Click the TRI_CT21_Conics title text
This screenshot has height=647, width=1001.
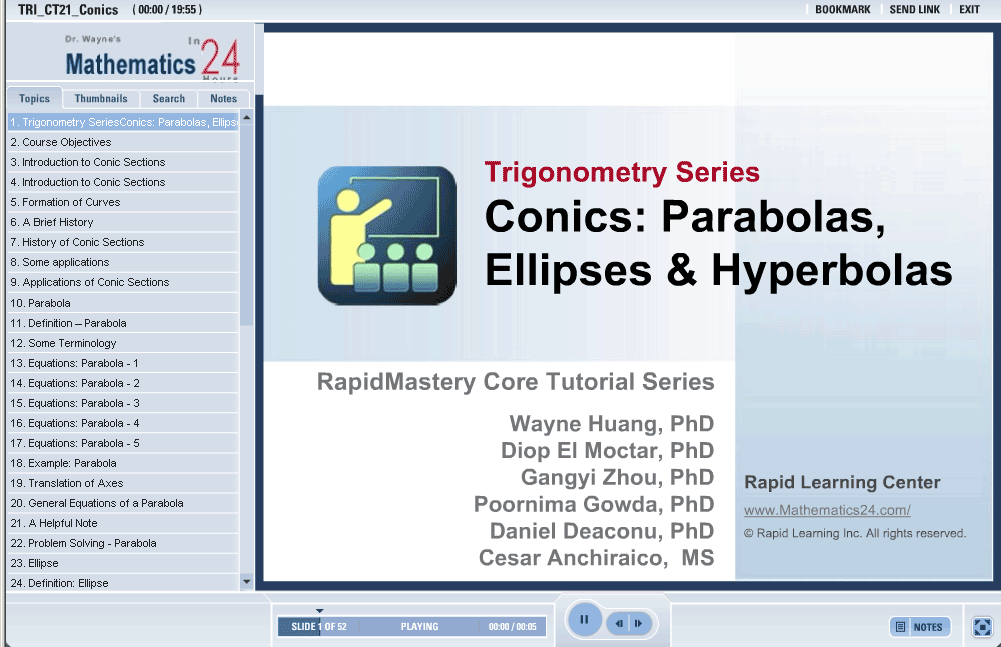pos(68,10)
